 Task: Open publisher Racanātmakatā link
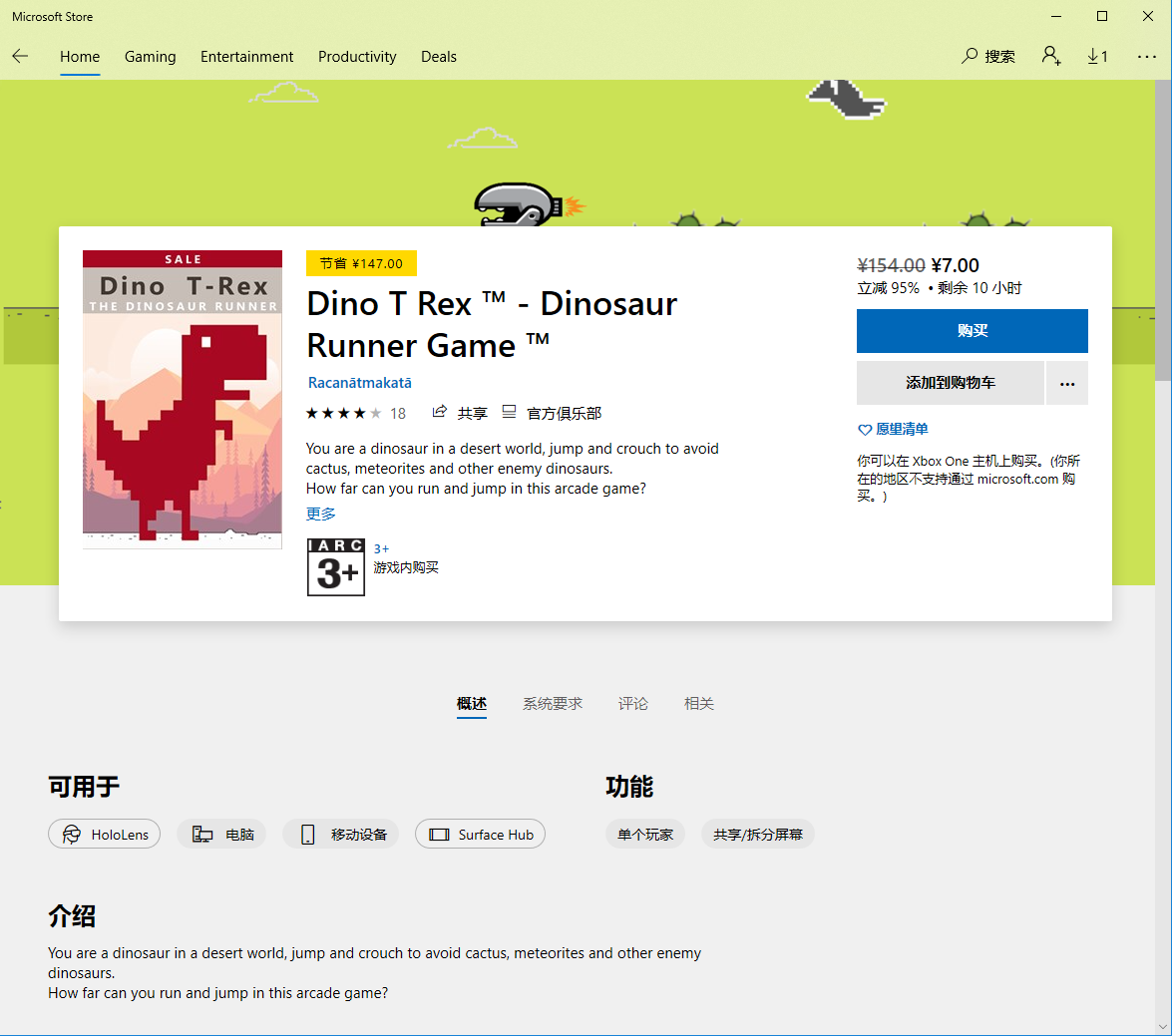[359, 383]
